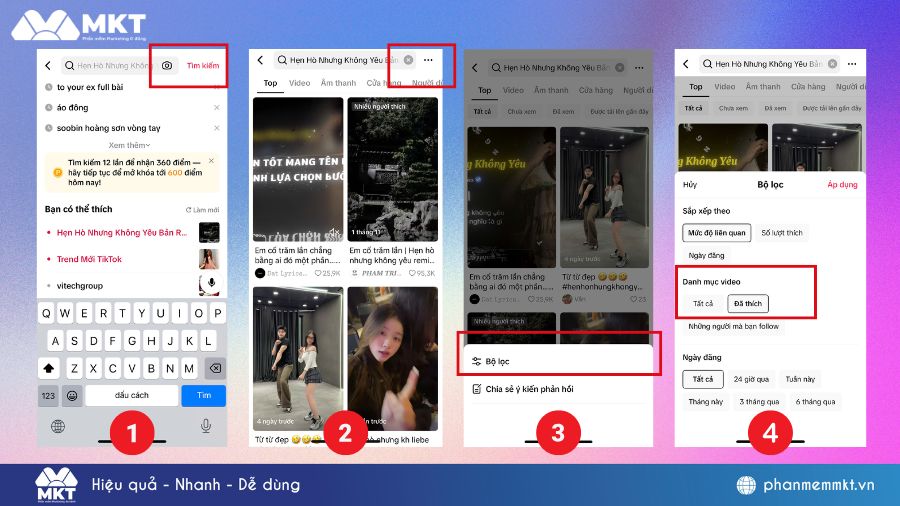Select '24 giờ qua' date filter
Screen dimensions: 900x506
pyautogui.click(x=751, y=379)
